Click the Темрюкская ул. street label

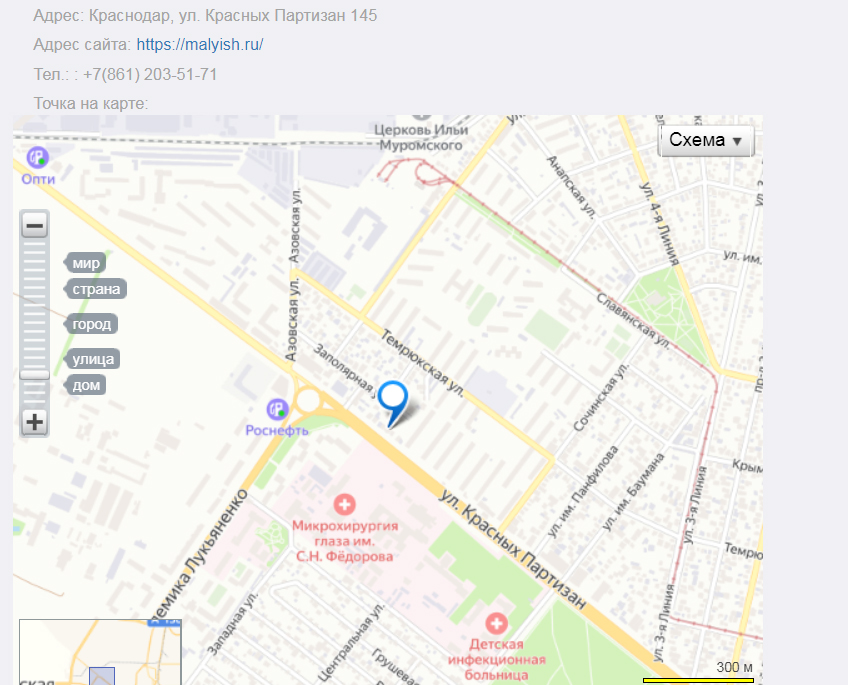coord(422,363)
